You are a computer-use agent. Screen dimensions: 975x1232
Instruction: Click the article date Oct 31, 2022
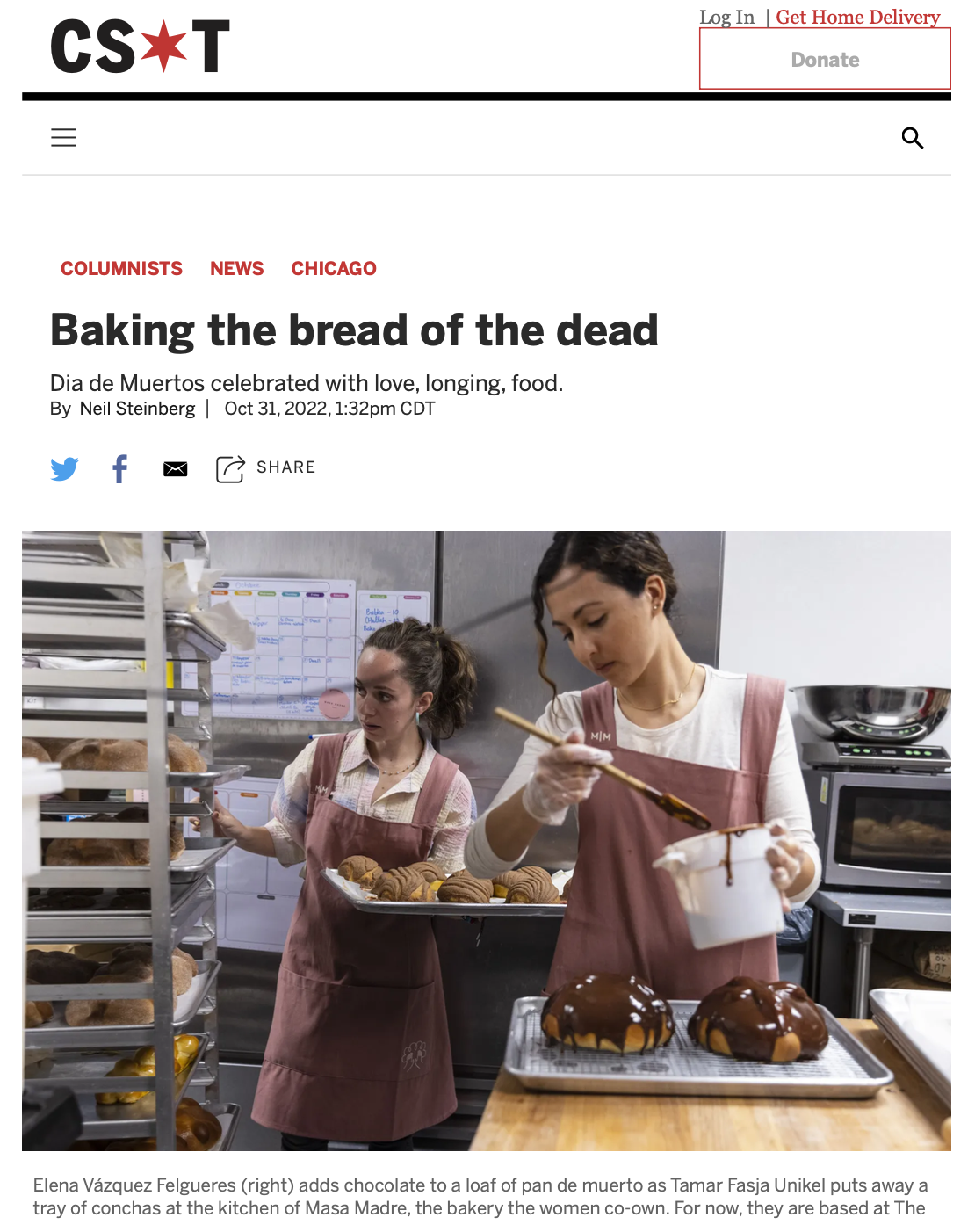pos(277,409)
